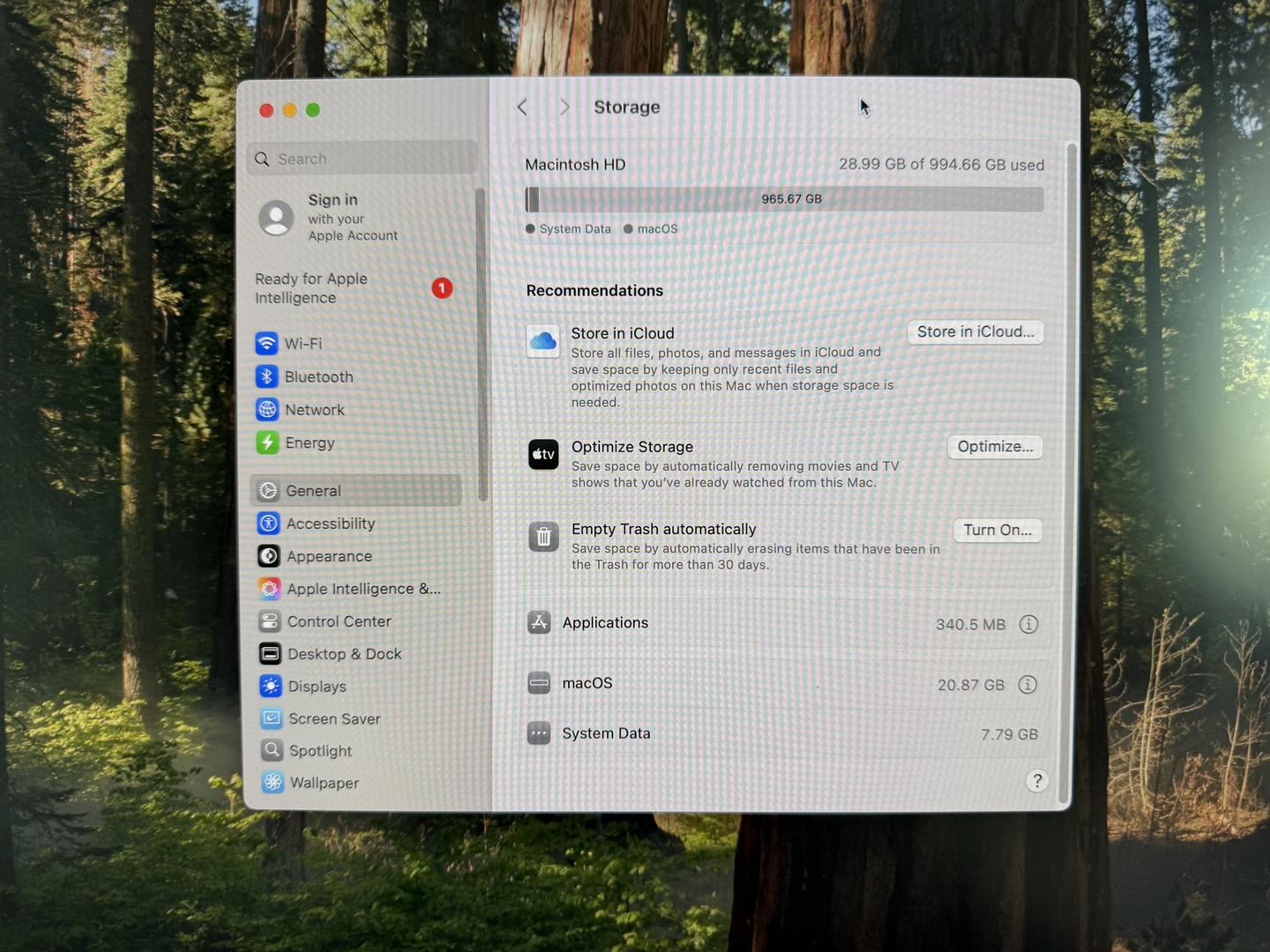The width and height of the screenshot is (1270, 952).
Task: Open the Desktop & Dock icon
Action: [270, 654]
